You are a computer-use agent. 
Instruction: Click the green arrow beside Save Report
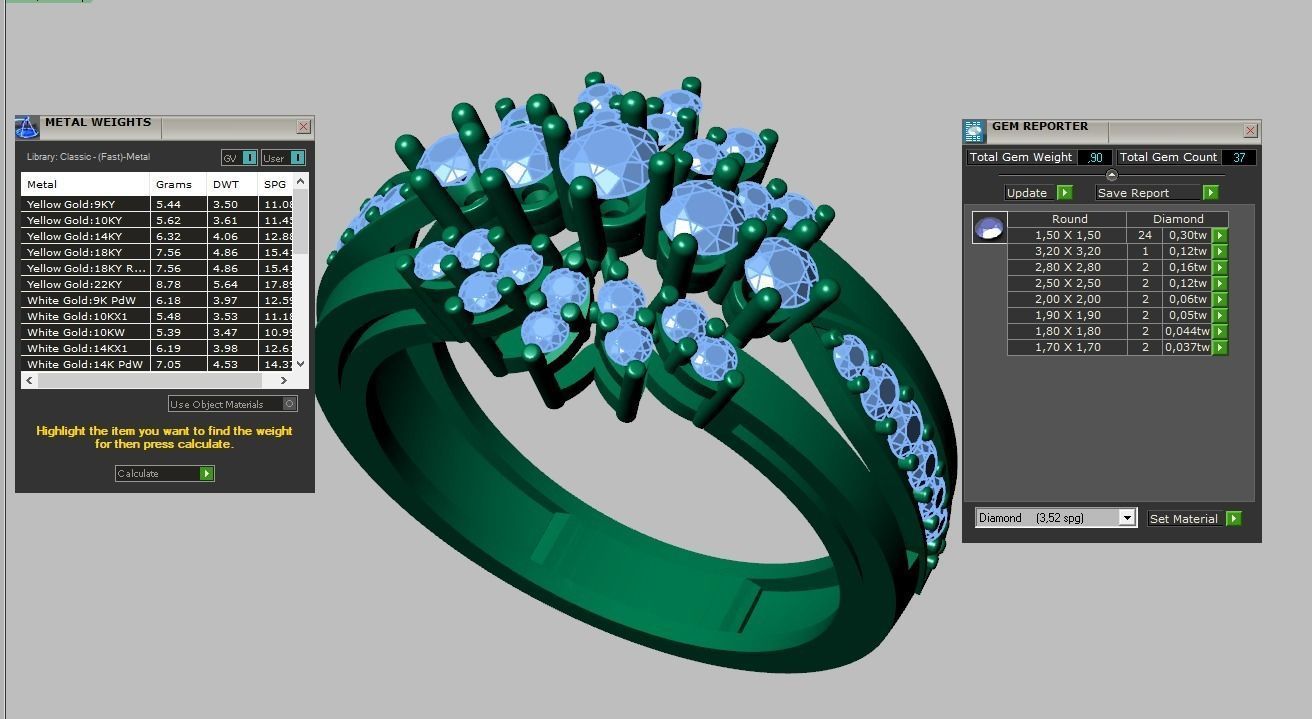pos(1210,193)
